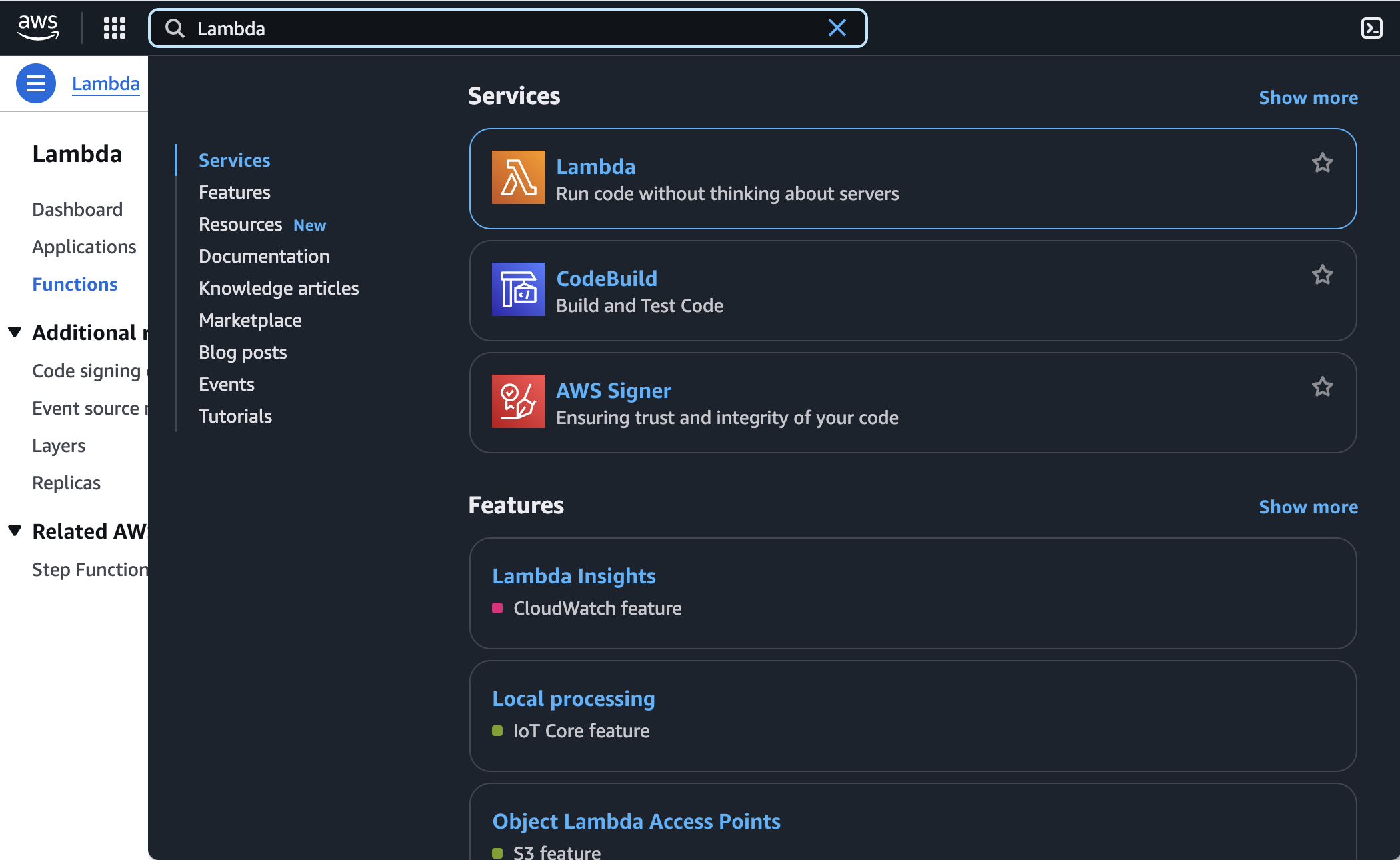Show more Features results

(1308, 507)
